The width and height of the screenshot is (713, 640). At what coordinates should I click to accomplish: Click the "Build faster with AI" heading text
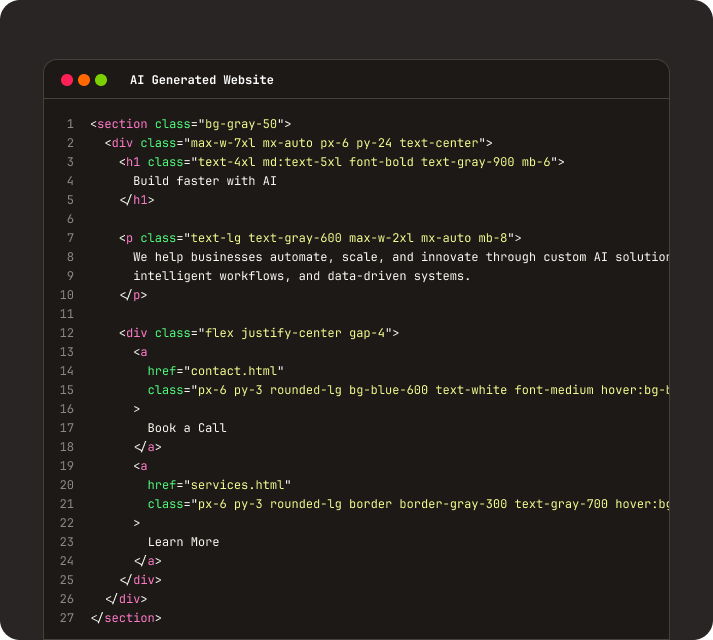point(205,181)
